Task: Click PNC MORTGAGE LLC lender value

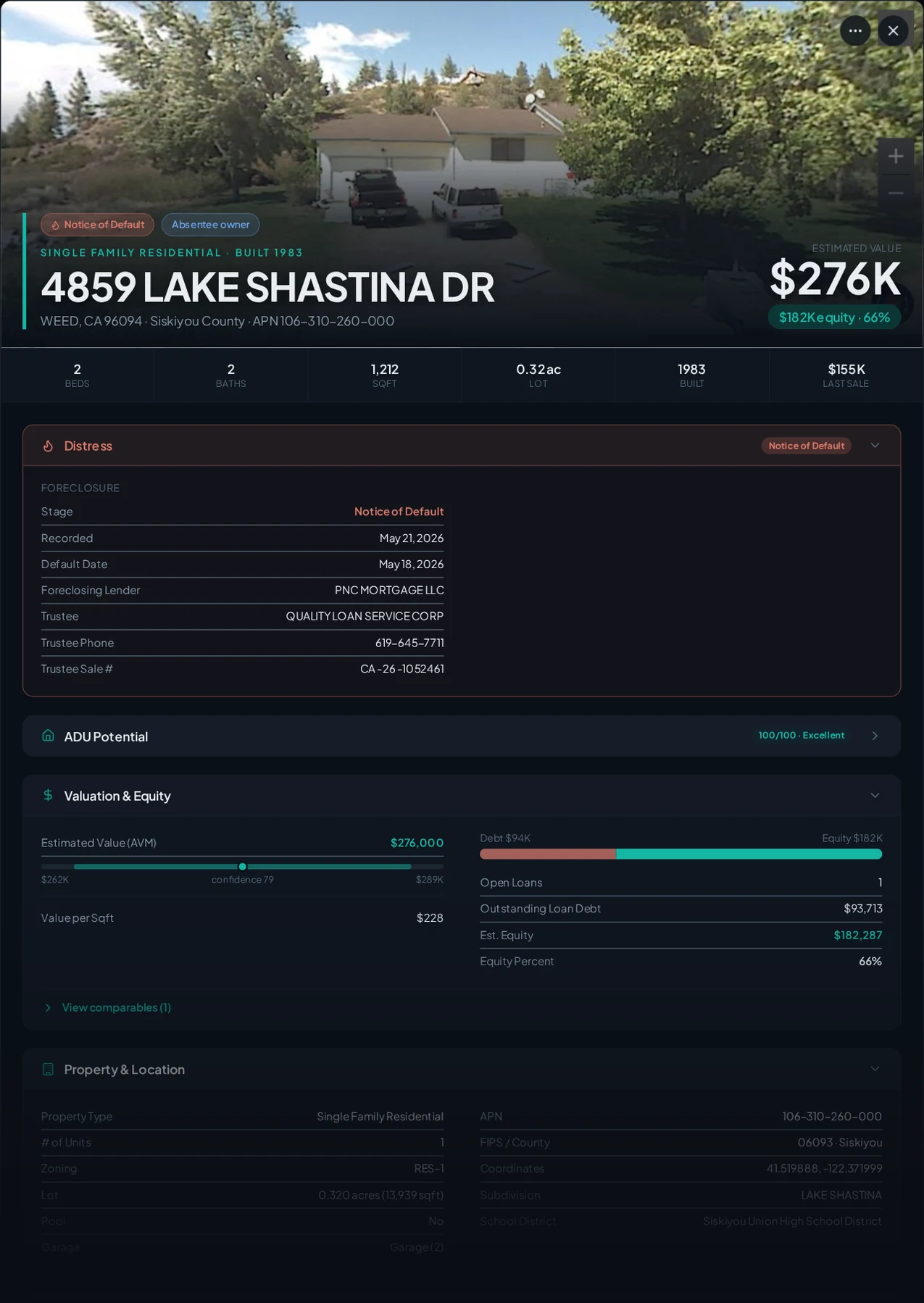Action: [389, 590]
